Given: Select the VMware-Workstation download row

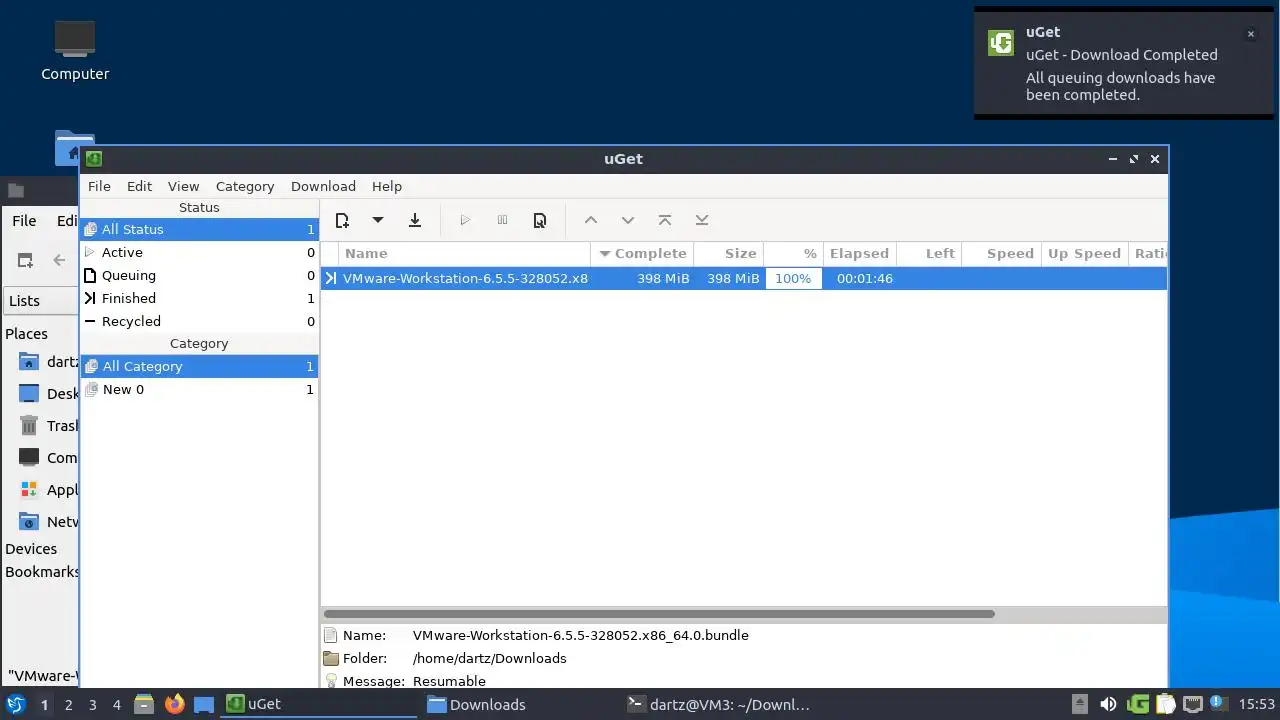Looking at the screenshot, I should pyautogui.click(x=744, y=278).
